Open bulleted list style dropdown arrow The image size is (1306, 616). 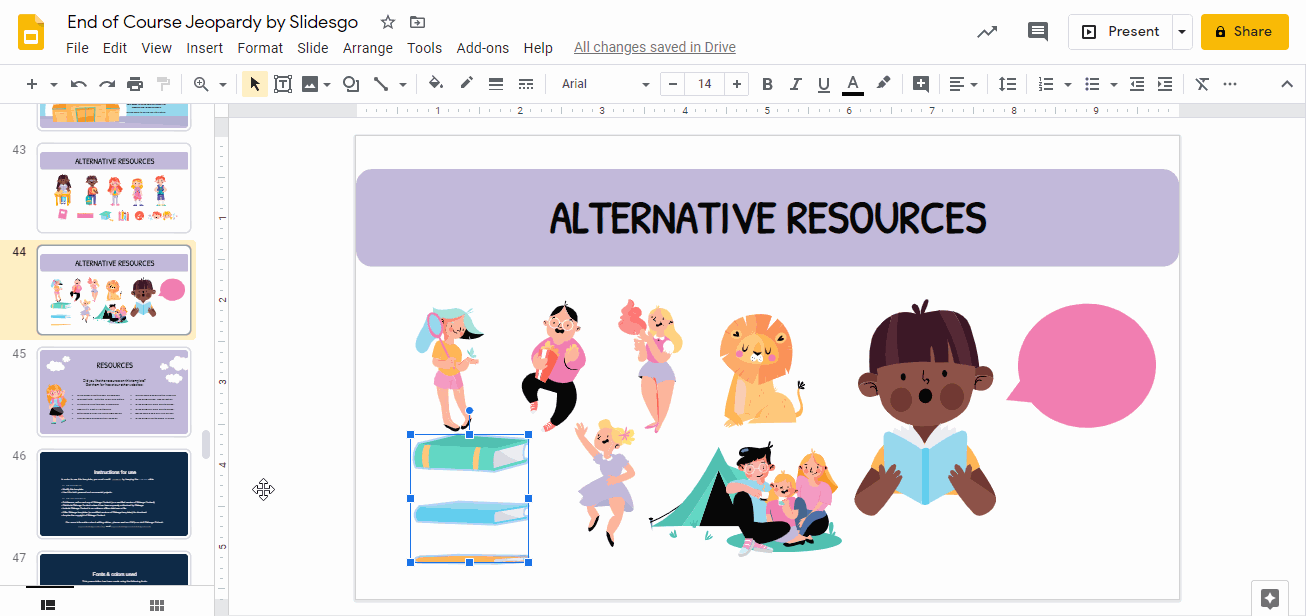[x=1115, y=85]
